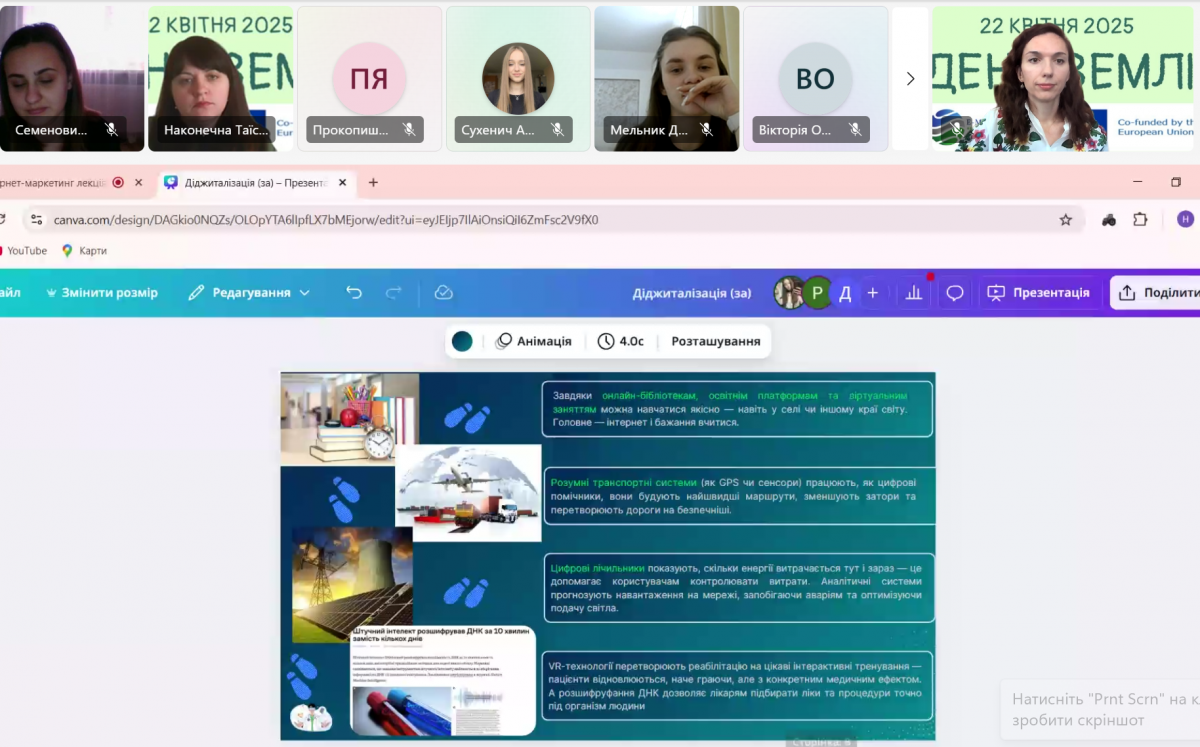Image resolution: width=1200 pixels, height=747 pixels.
Task: Undo the last action in Canva
Action: point(354,292)
